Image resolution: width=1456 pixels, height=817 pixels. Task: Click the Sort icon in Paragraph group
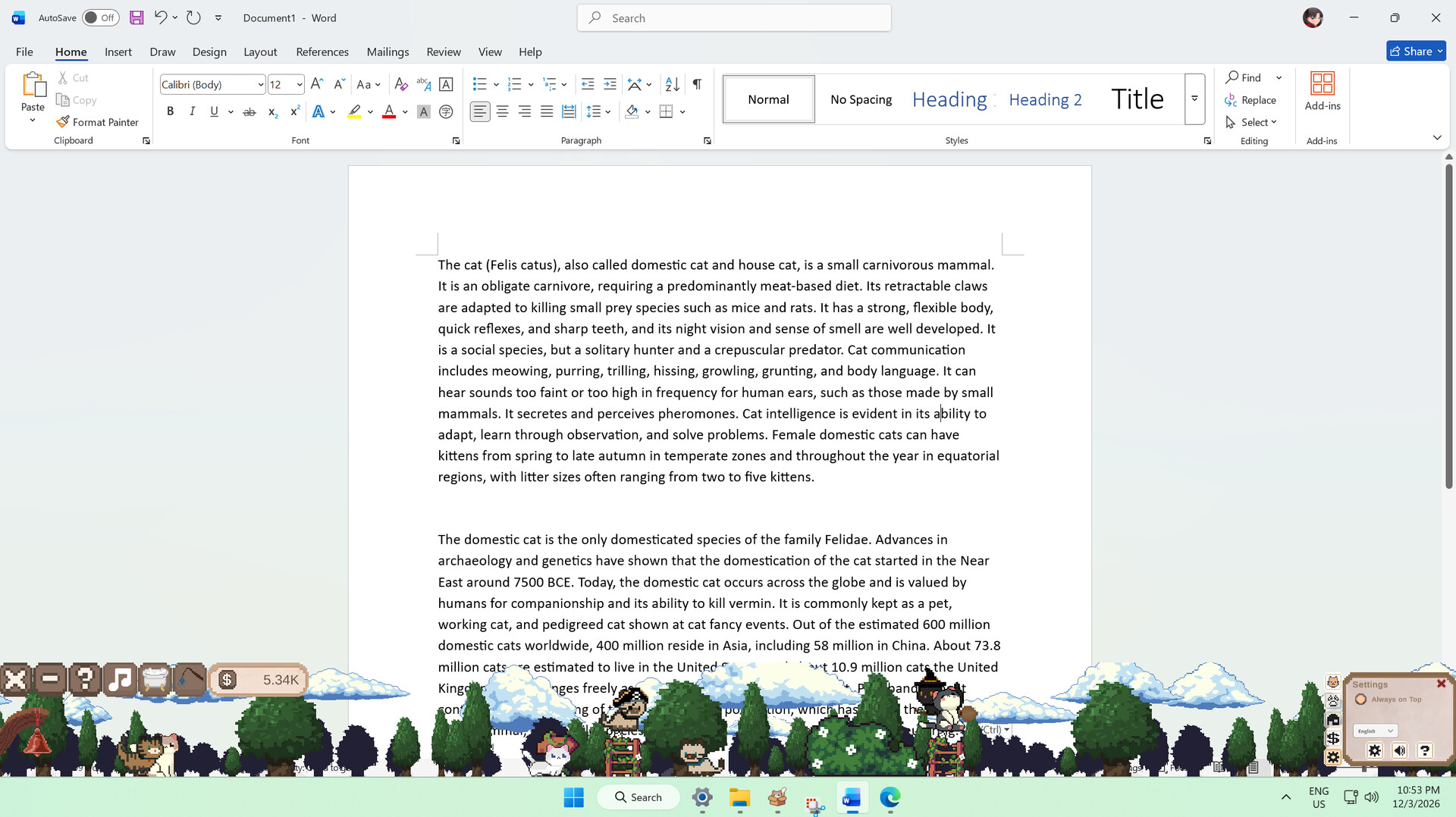(672, 84)
